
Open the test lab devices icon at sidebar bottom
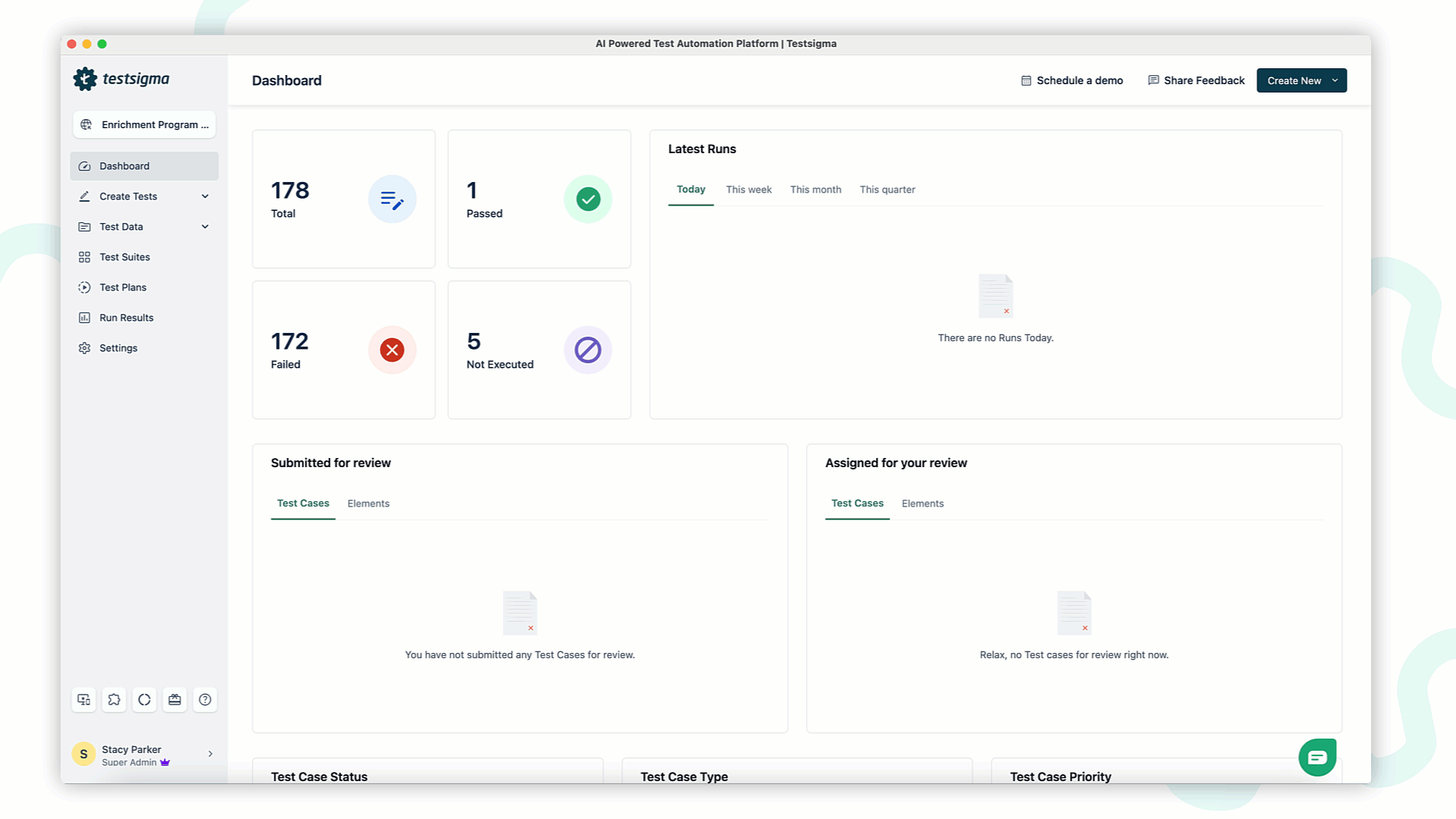click(84, 700)
